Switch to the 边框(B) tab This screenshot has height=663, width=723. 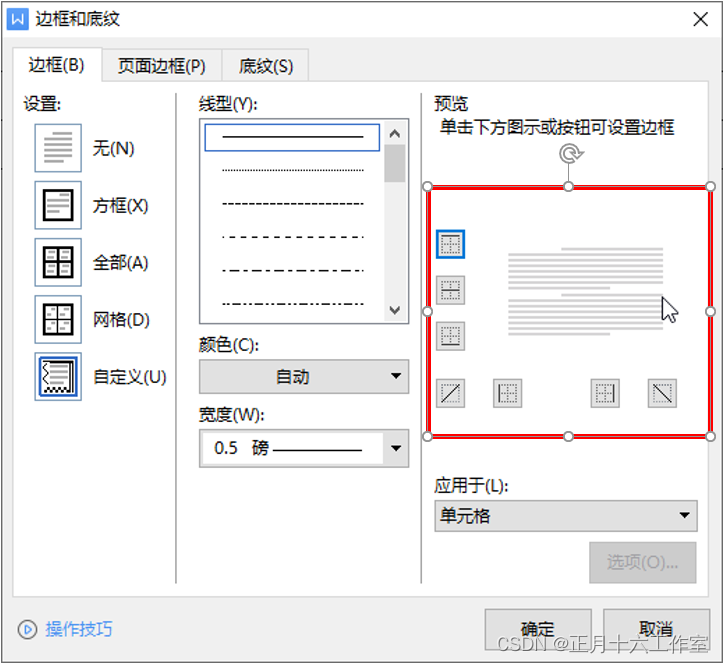(56, 65)
